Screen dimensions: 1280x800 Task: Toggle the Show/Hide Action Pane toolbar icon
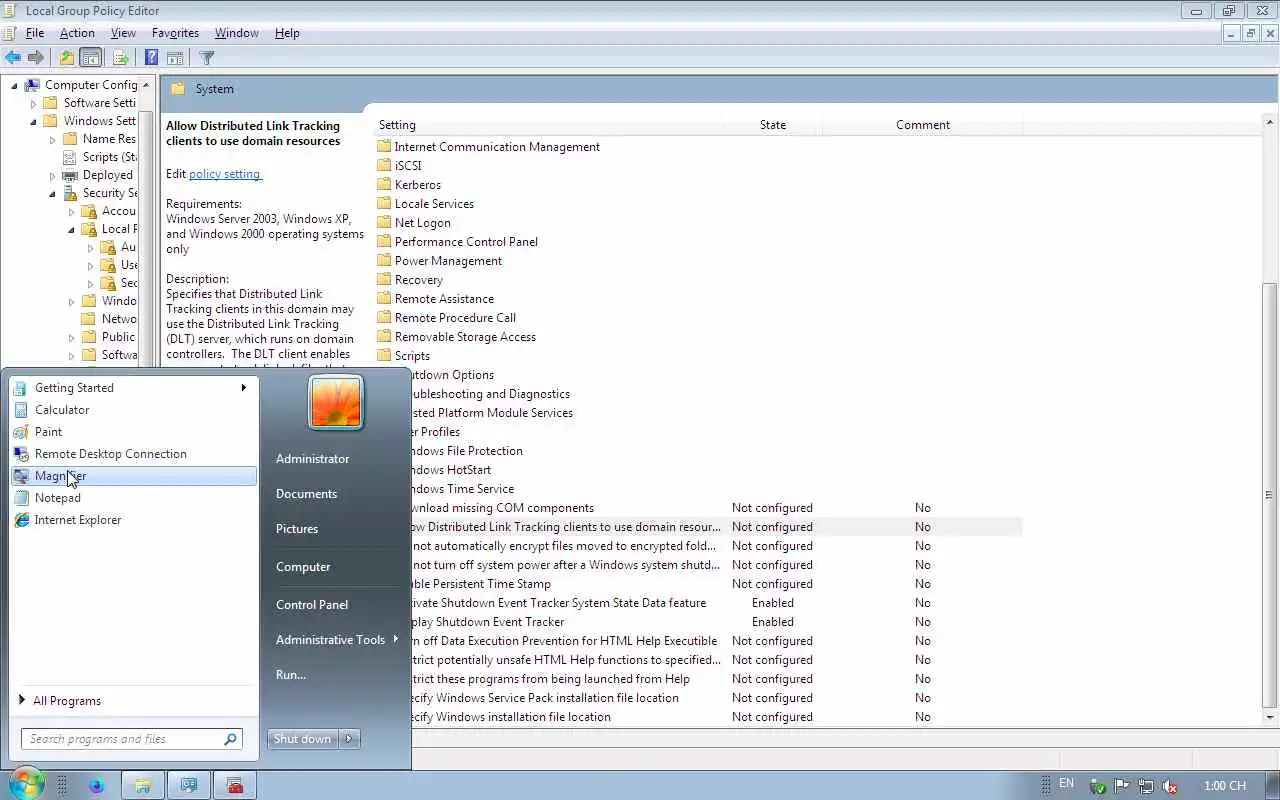pos(175,58)
